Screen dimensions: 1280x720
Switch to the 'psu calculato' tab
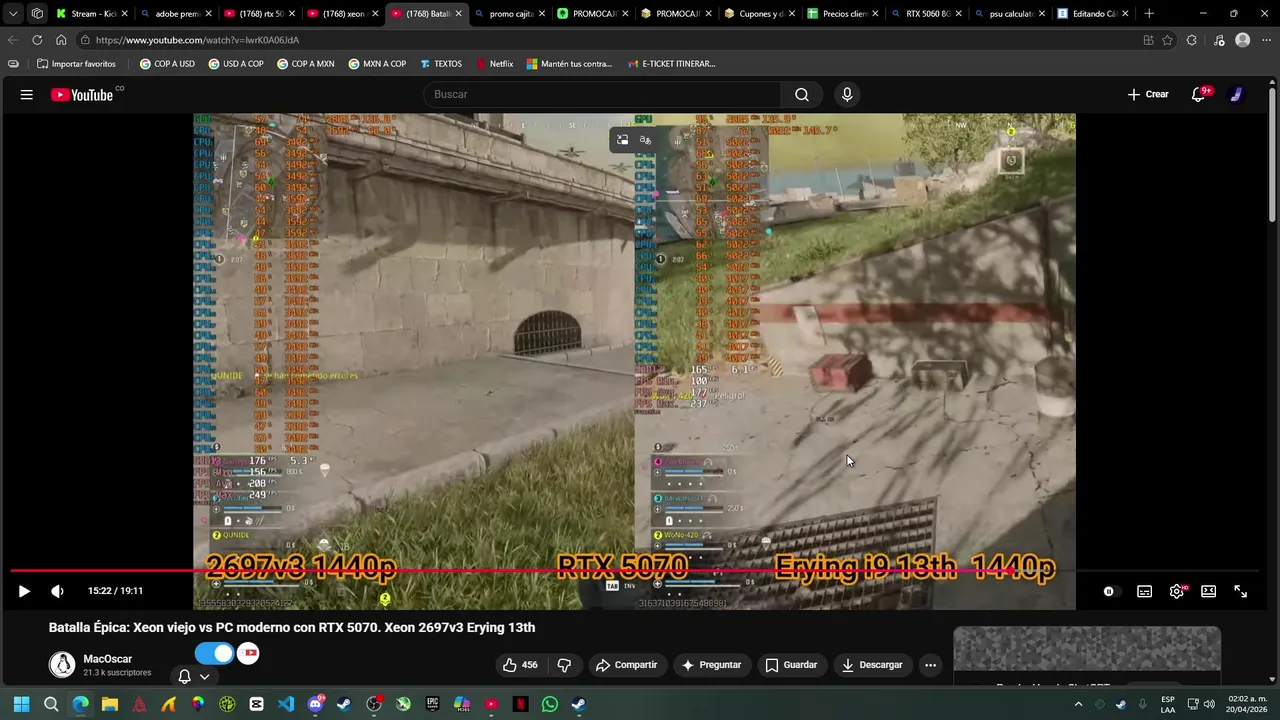tap(1010, 14)
